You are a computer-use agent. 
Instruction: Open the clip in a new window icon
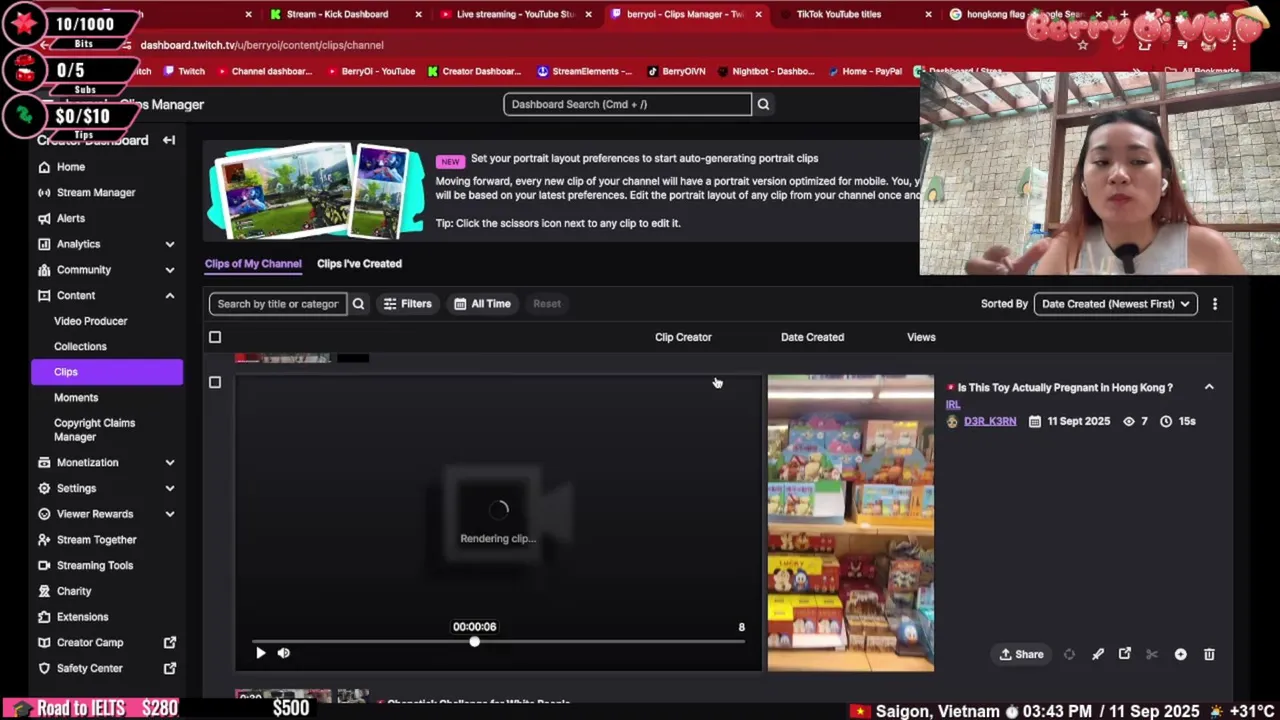pos(1125,654)
